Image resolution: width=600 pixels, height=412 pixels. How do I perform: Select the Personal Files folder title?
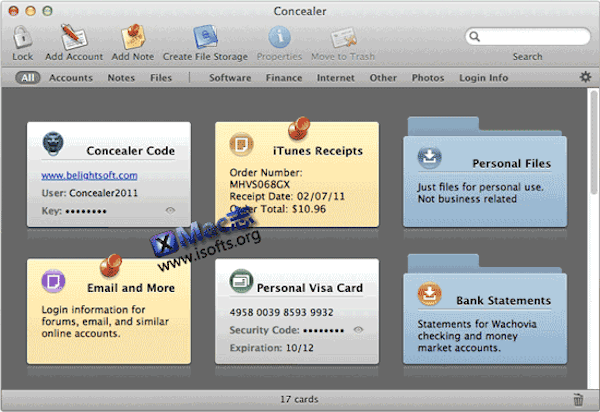[x=512, y=164]
